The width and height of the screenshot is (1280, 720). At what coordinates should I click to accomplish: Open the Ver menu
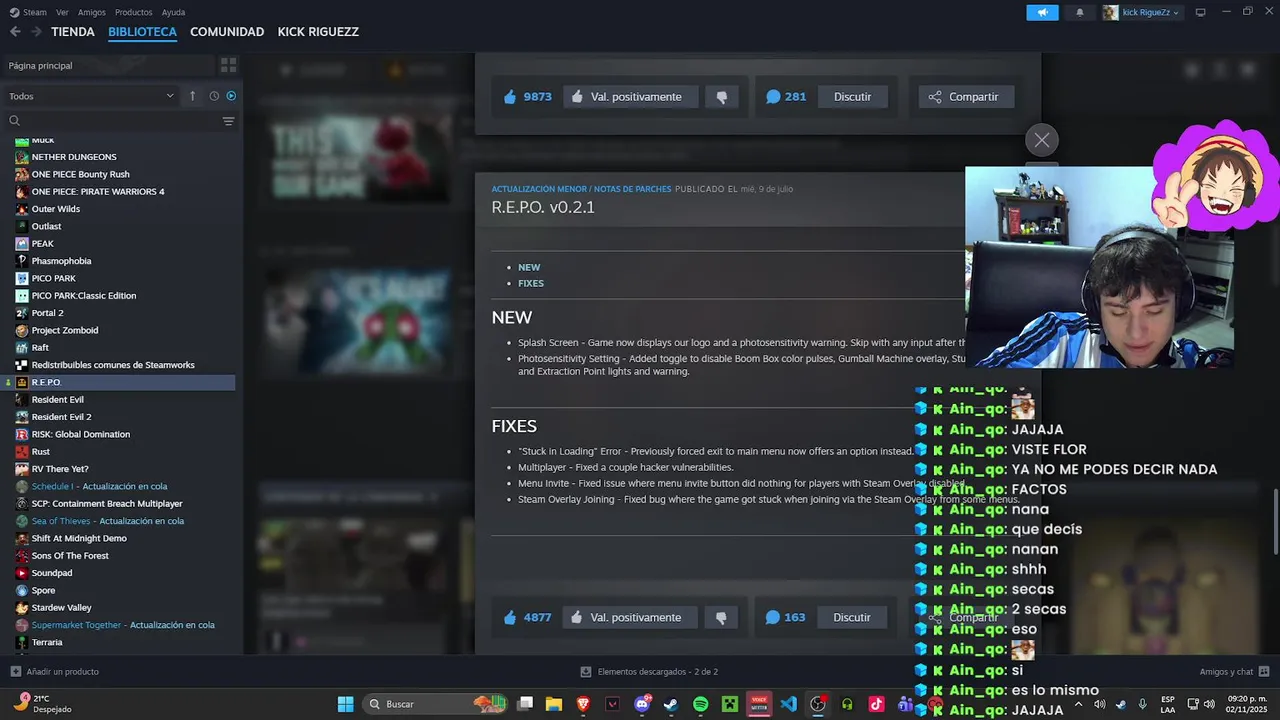62,12
